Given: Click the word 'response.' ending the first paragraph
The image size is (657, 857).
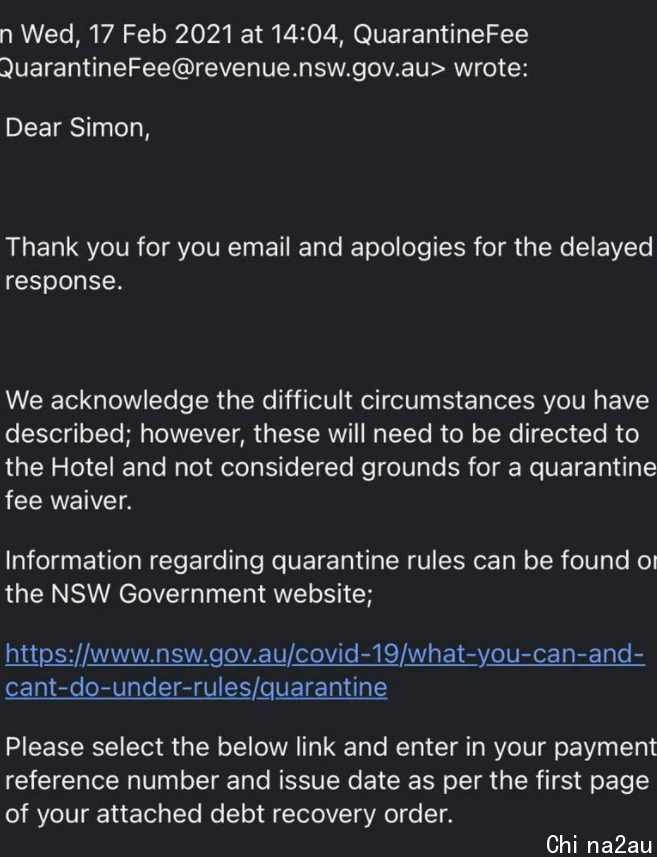Looking at the screenshot, I should click(x=63, y=281).
